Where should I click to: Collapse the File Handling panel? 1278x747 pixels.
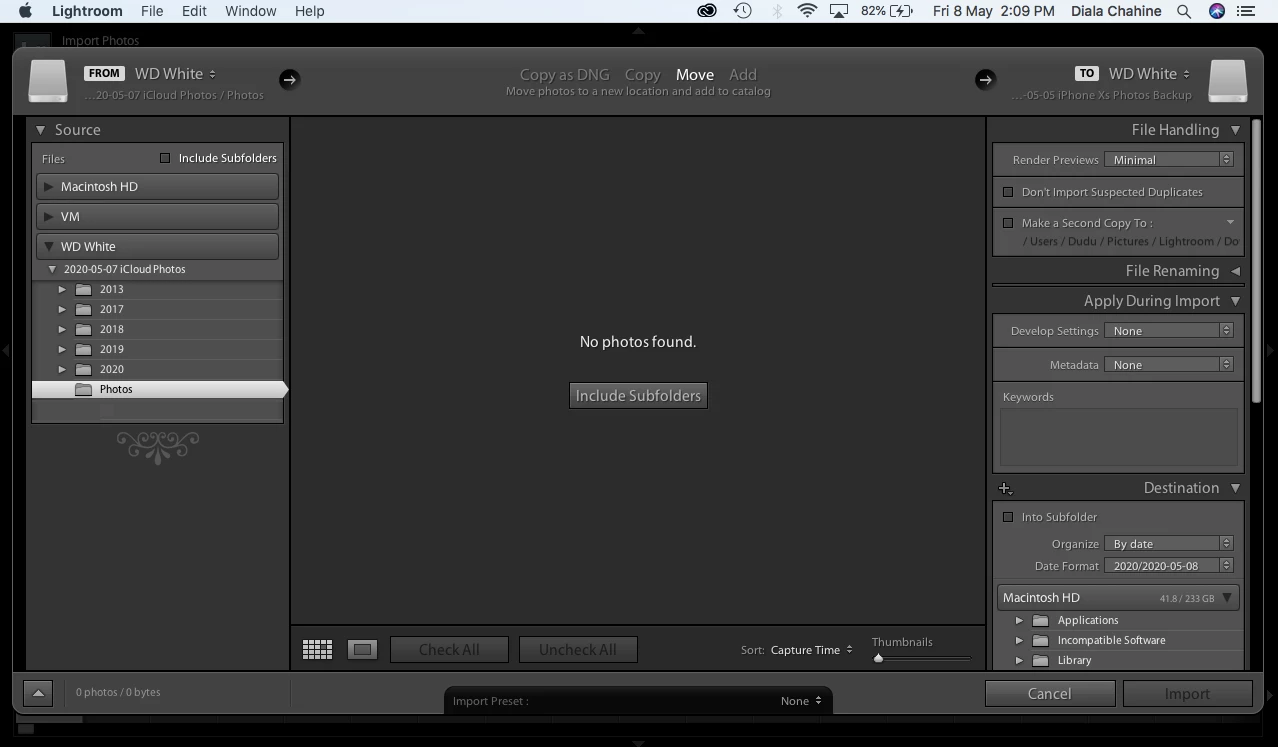(1235, 130)
